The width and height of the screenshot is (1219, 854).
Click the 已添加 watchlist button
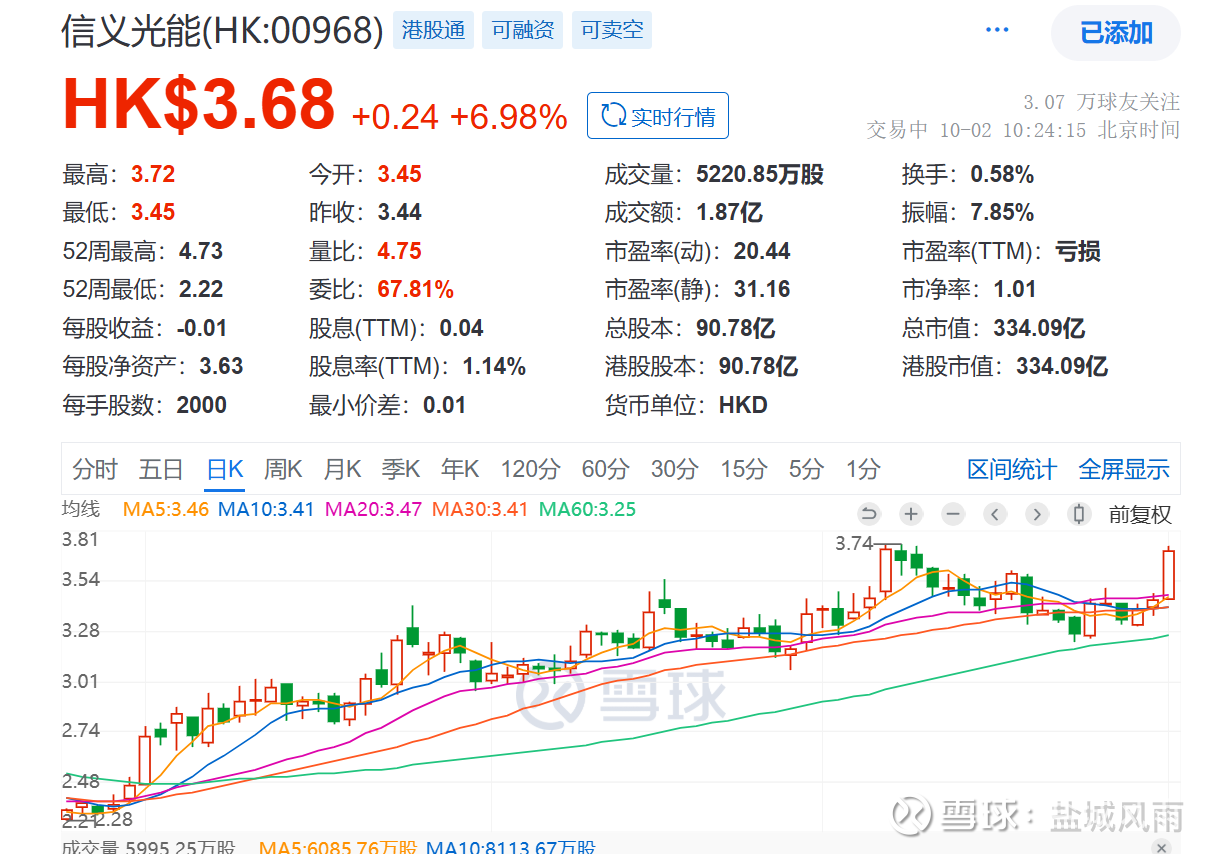pos(1116,32)
